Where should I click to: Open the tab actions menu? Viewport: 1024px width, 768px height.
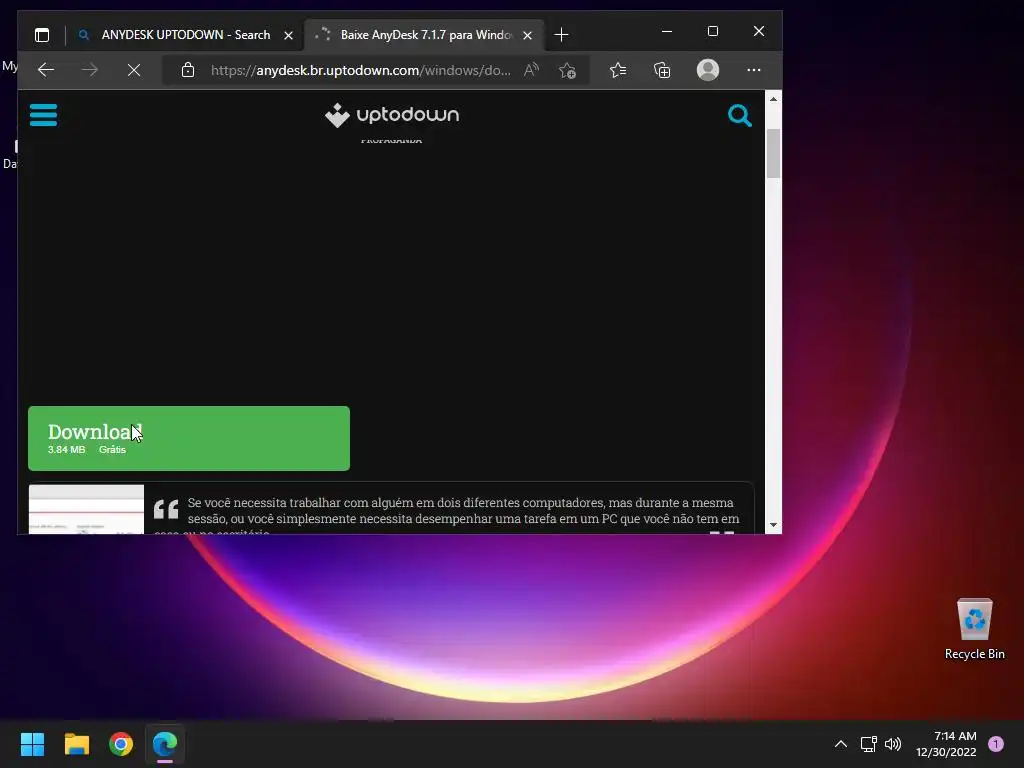42,35
